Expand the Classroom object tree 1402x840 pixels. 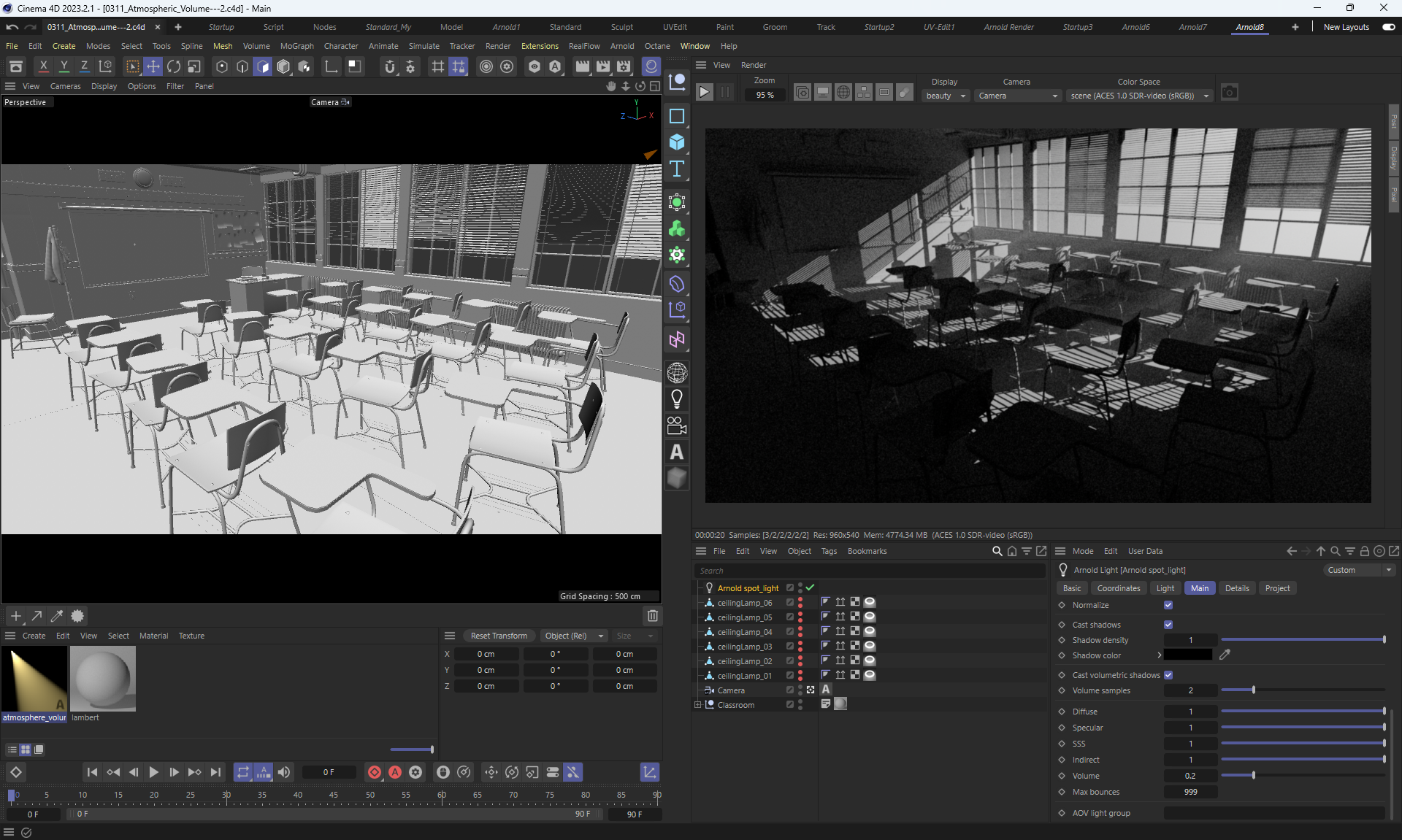698,705
